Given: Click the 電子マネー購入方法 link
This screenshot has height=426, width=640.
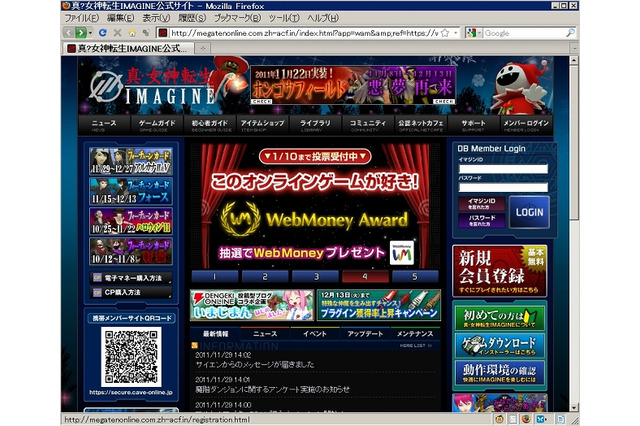Looking at the screenshot, I should pos(131,278).
